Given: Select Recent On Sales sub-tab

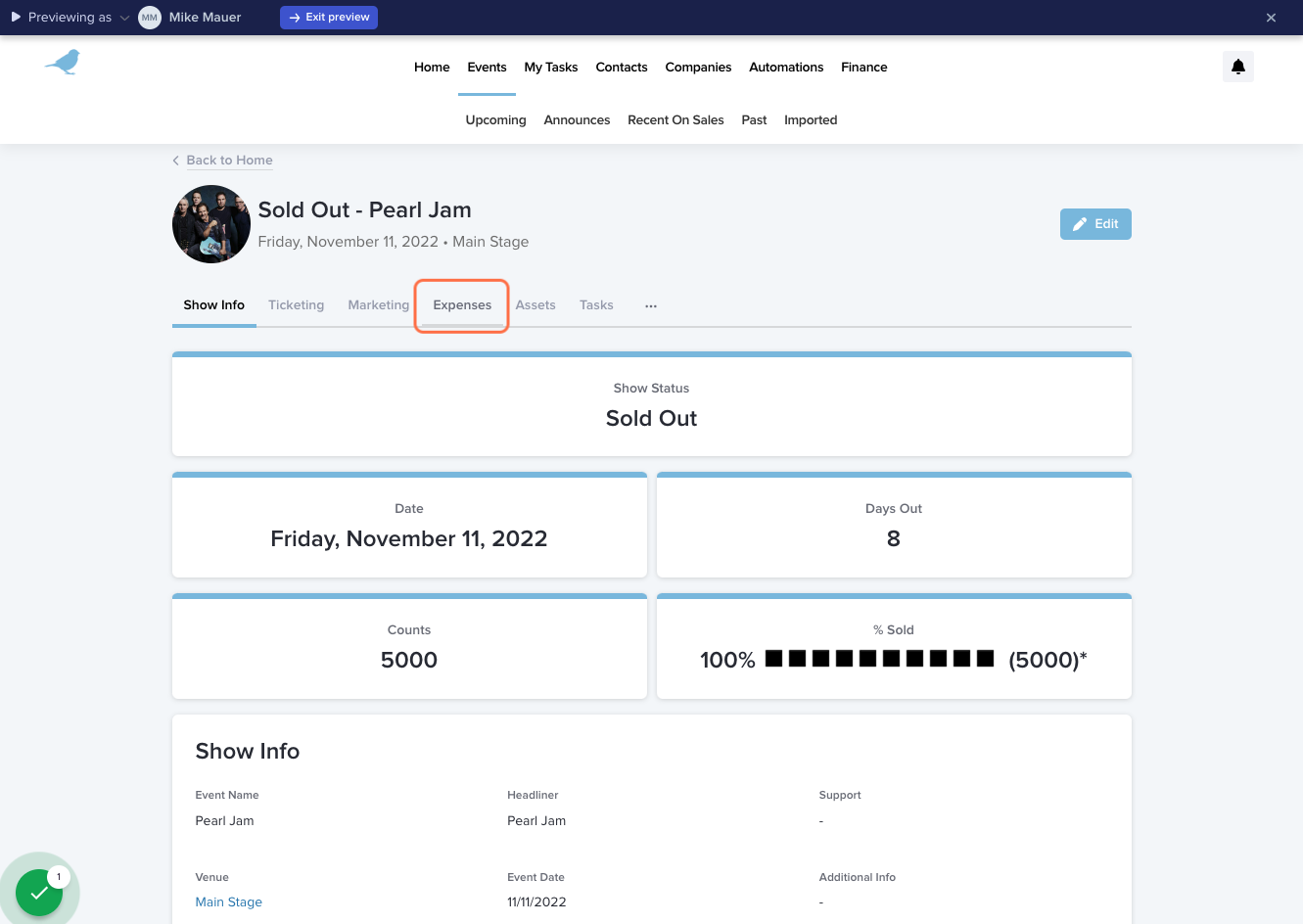Looking at the screenshot, I should pyautogui.click(x=675, y=120).
